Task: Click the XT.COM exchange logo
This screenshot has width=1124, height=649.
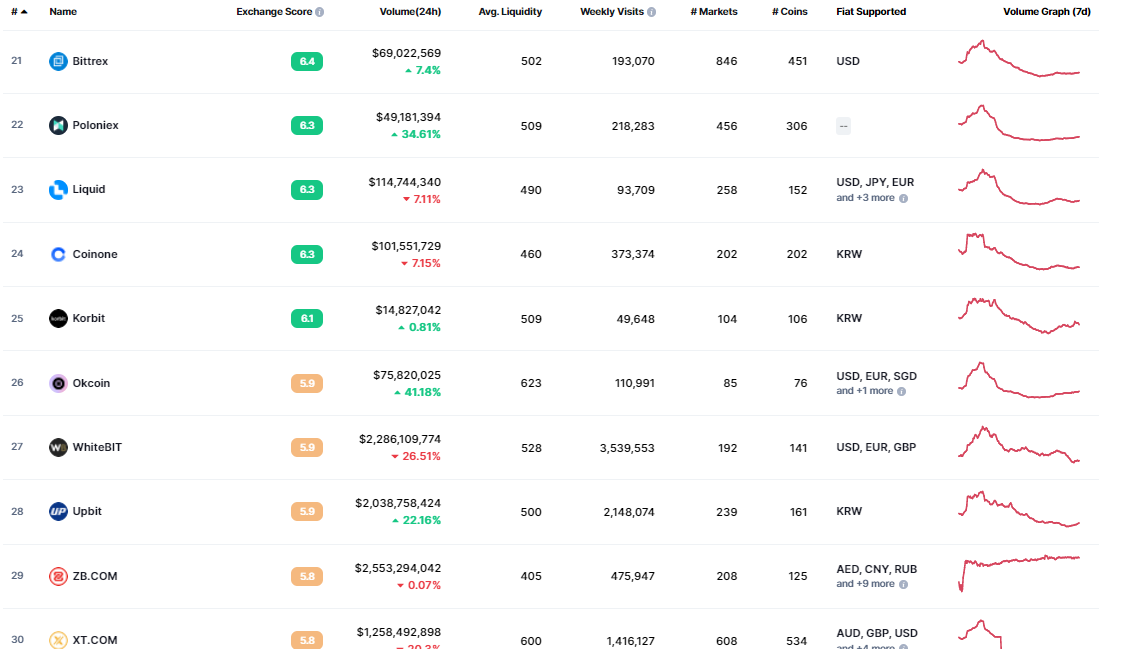Action: tap(58, 640)
